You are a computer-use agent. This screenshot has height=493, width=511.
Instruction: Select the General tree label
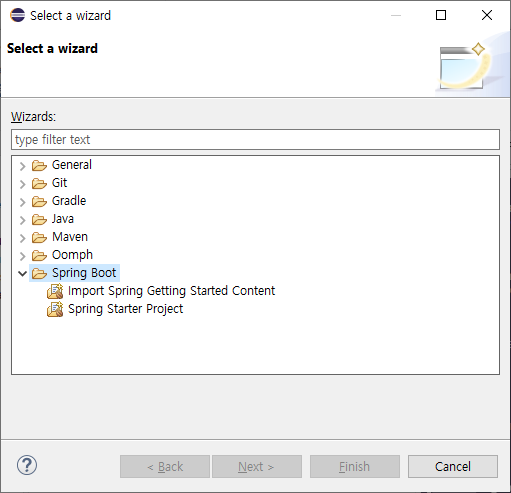pyautogui.click(x=72, y=165)
